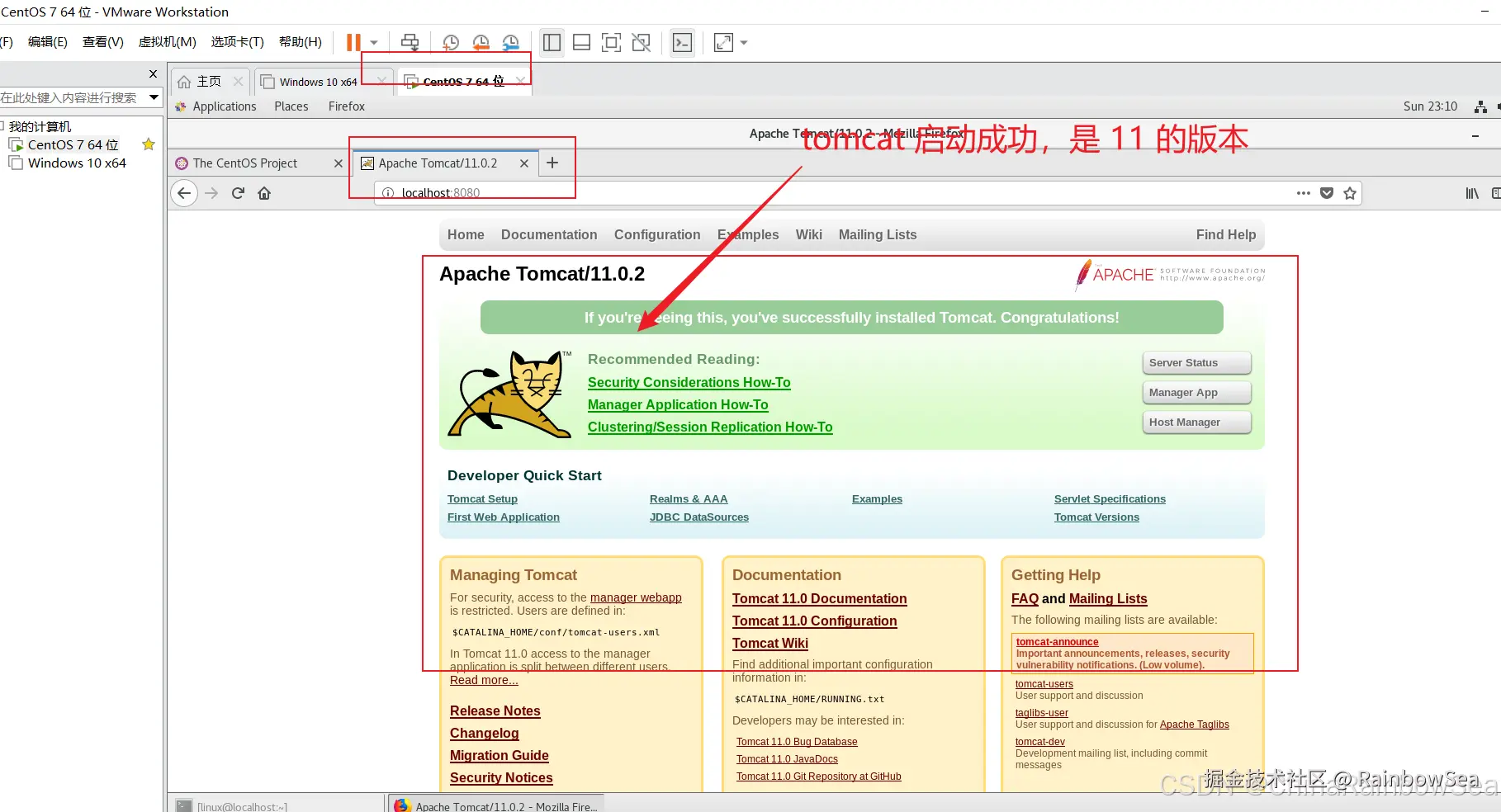Open Security Considerations How-To link

[689, 382]
